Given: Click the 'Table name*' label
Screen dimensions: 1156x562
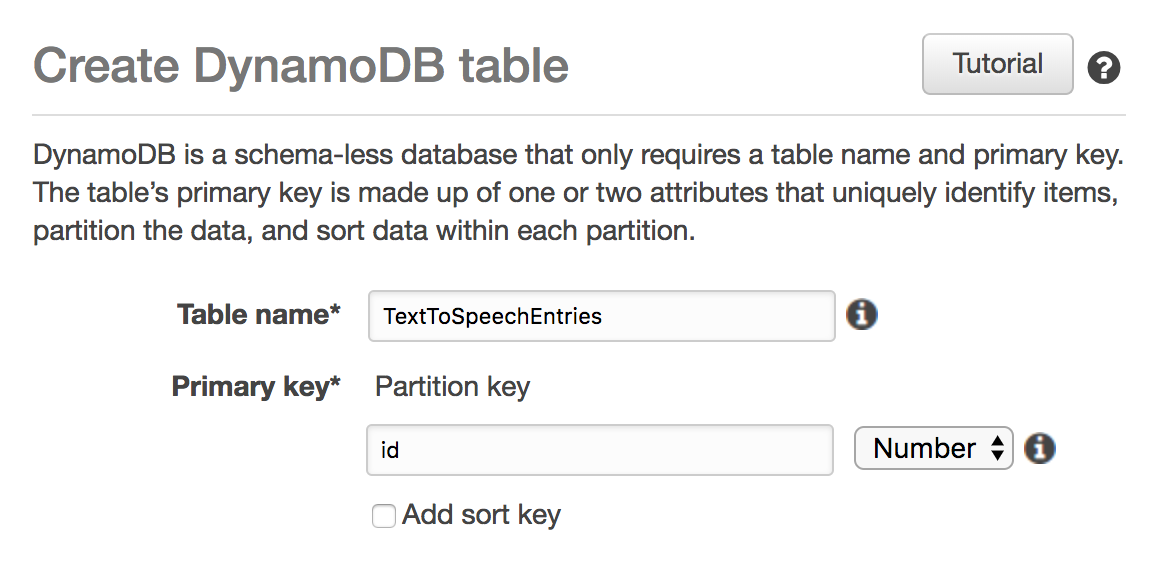Looking at the screenshot, I should (x=259, y=314).
